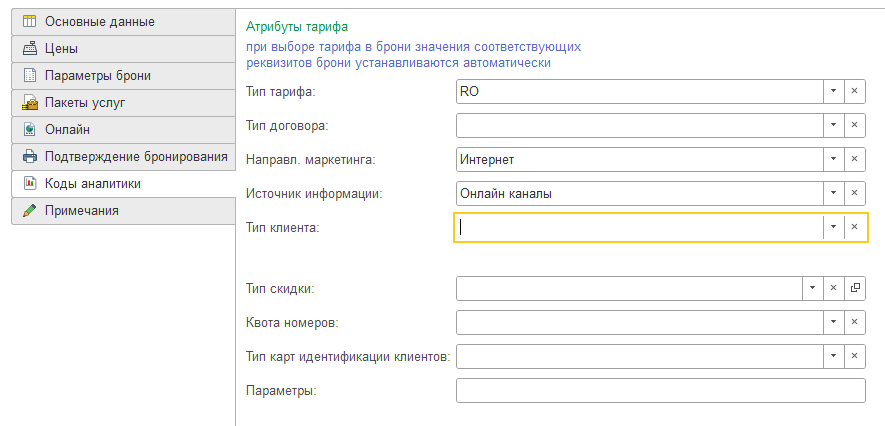
Task: Clear the Тип тарифа field value
Action: [855, 91]
